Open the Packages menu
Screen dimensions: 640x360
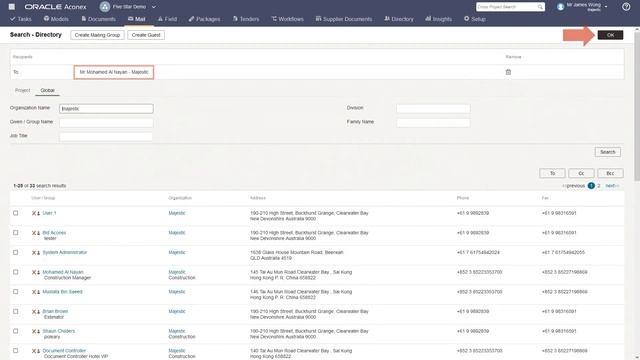(x=204, y=19)
